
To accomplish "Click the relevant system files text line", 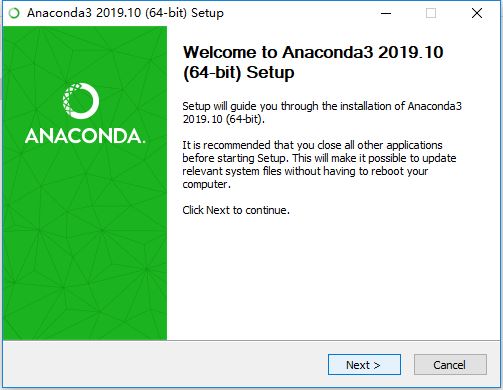I will 305,171.
